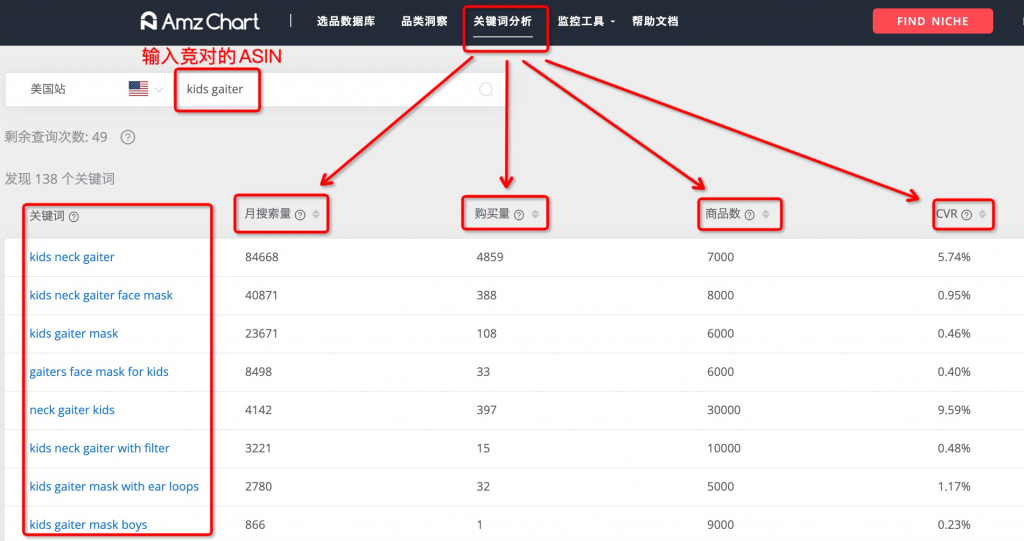Click search volume value 3221
The width and height of the screenshot is (1024, 541).
258,448
